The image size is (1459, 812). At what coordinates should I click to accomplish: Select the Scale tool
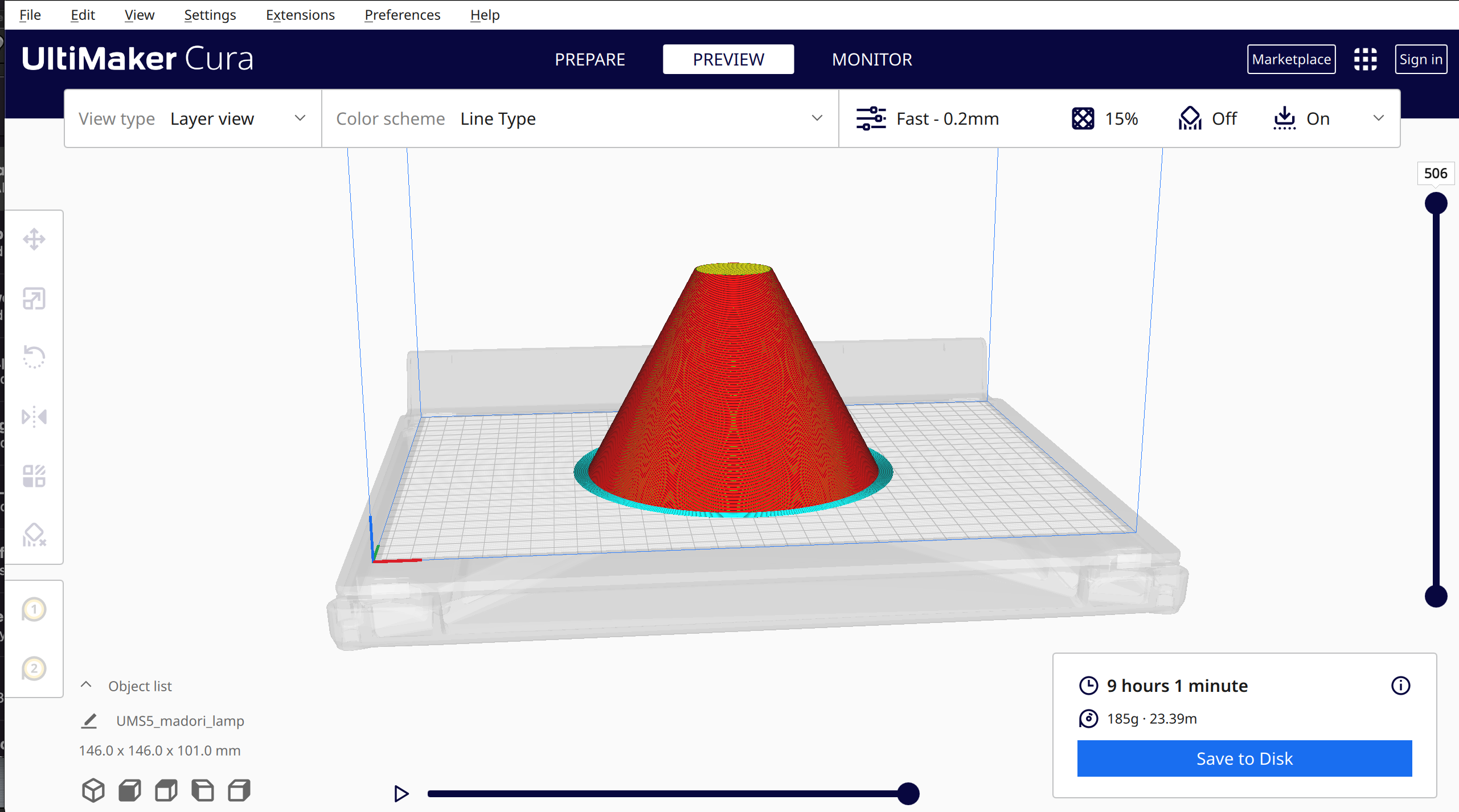34,299
